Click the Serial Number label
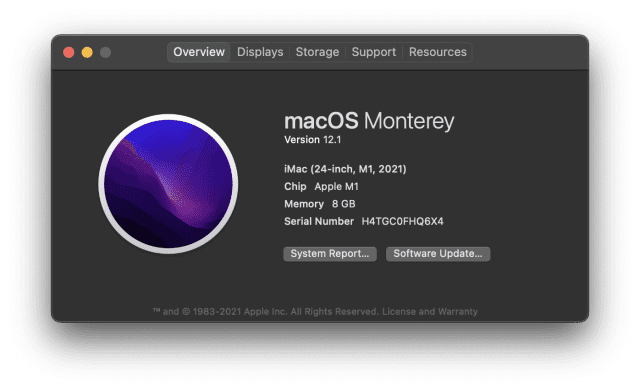 coord(319,222)
